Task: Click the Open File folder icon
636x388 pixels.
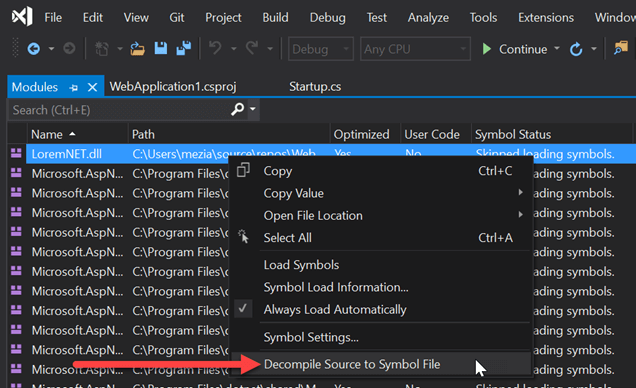Action: tap(138, 49)
